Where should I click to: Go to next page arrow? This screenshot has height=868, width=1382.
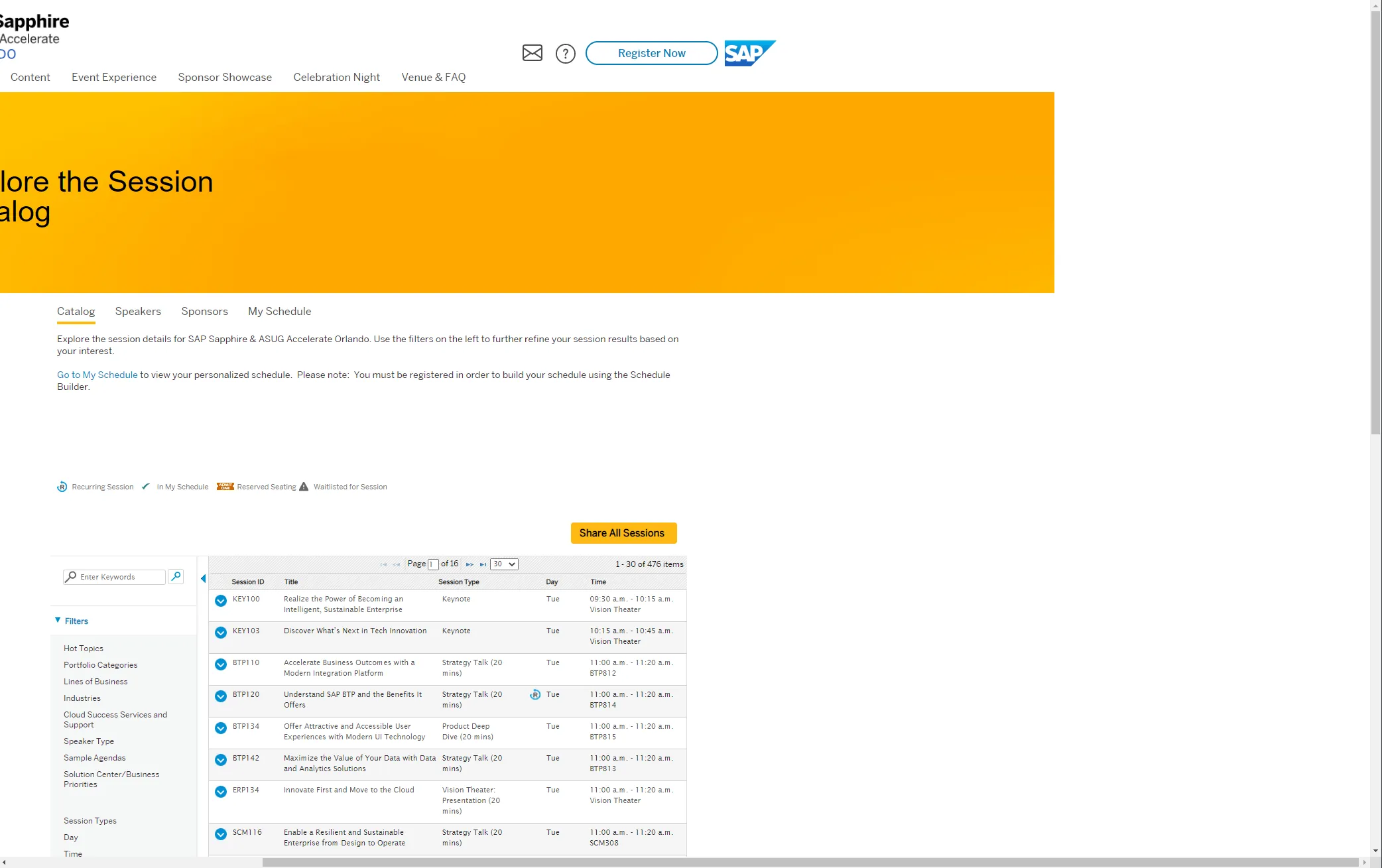(x=470, y=564)
